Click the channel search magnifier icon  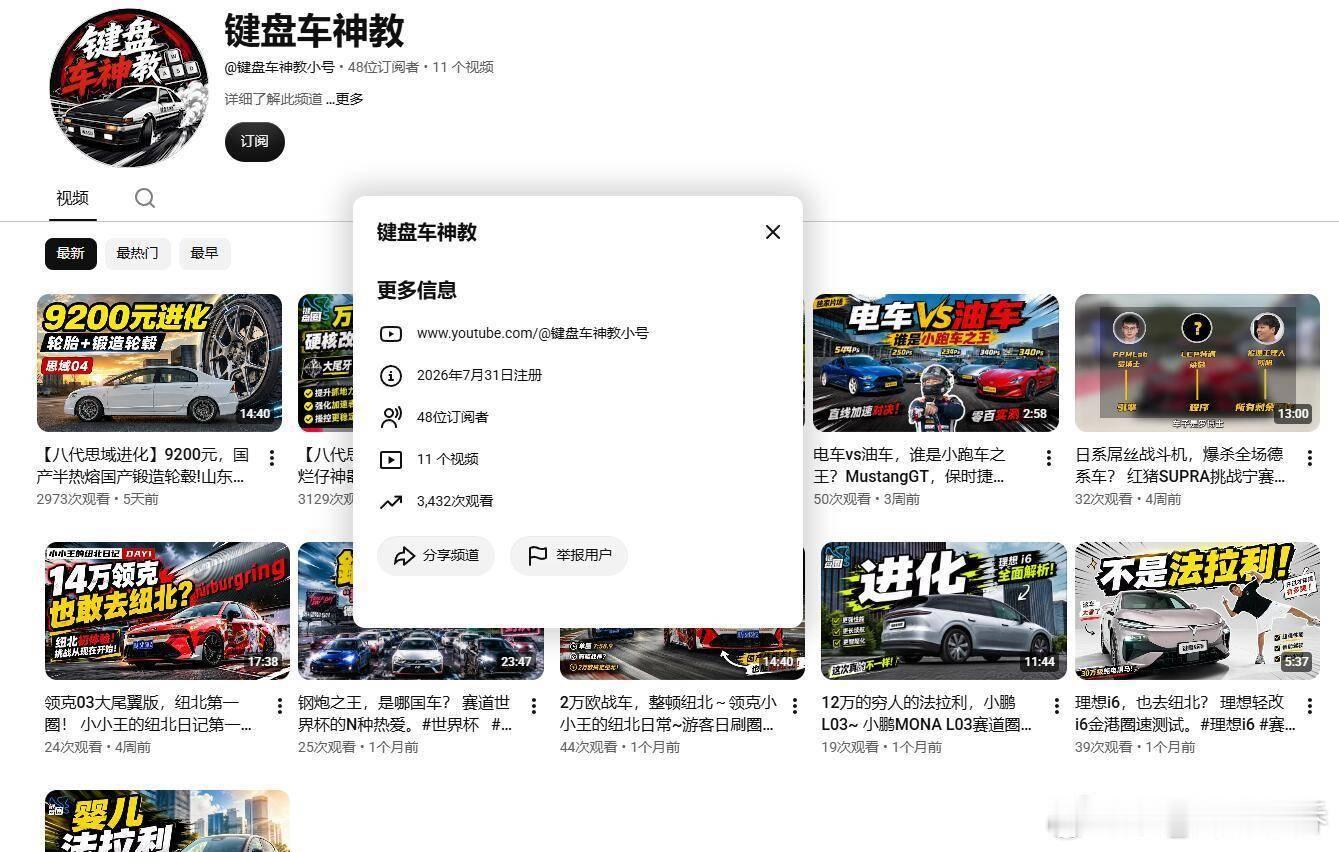[145, 198]
